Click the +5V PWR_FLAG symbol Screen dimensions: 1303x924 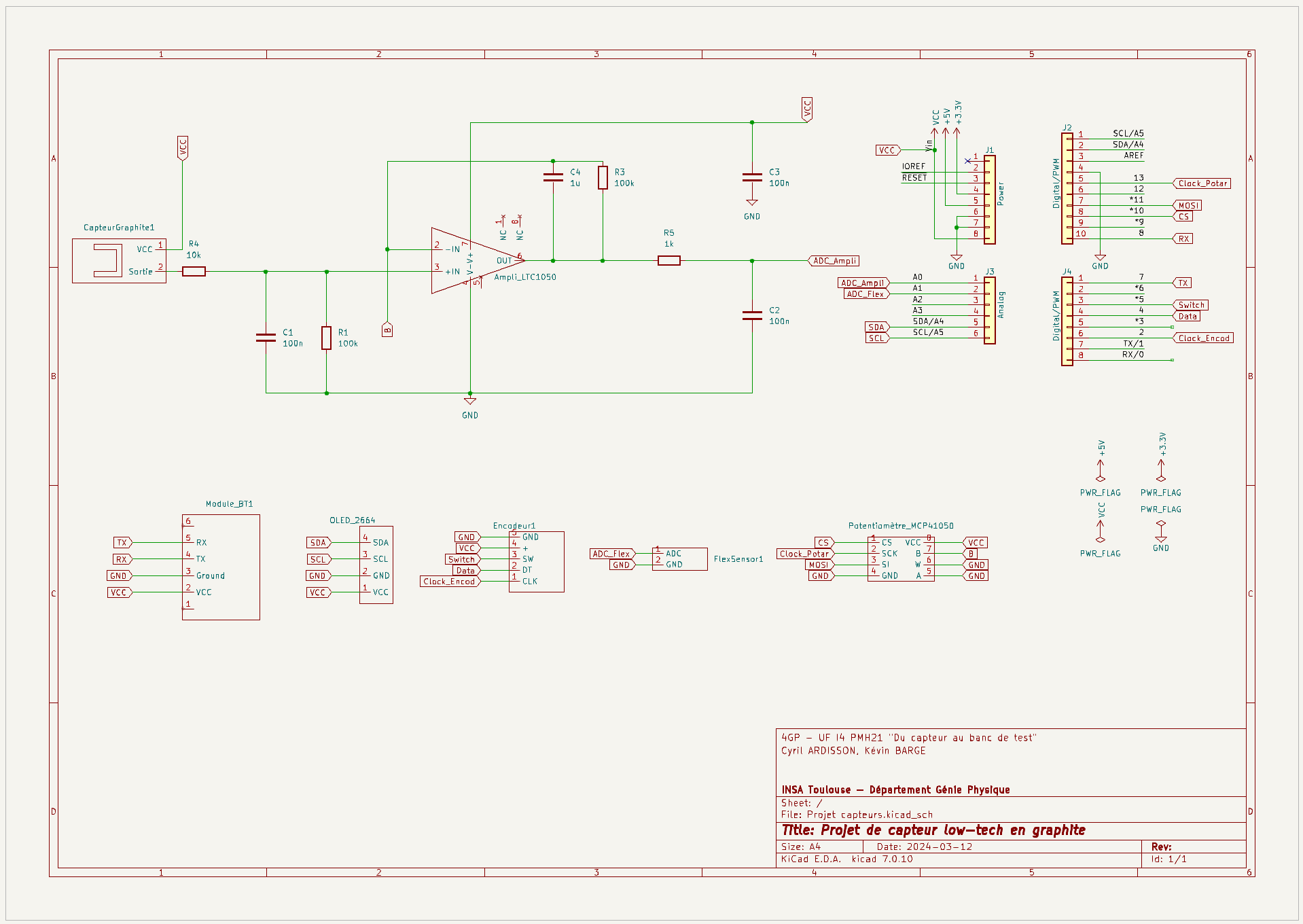[1101, 470]
